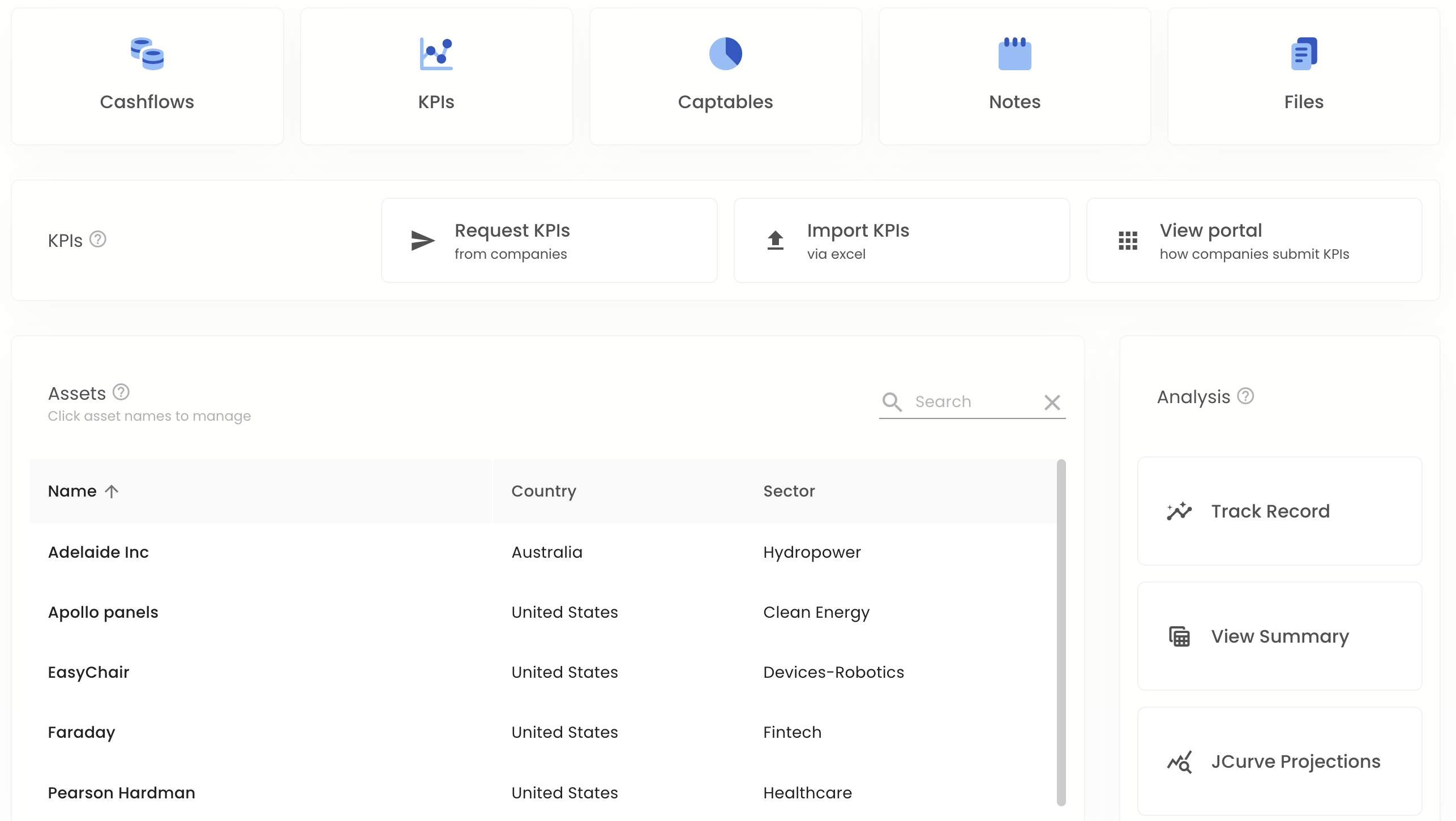Sort assets by Sector column header
Image resolution: width=1456 pixels, height=821 pixels.
[x=789, y=491]
